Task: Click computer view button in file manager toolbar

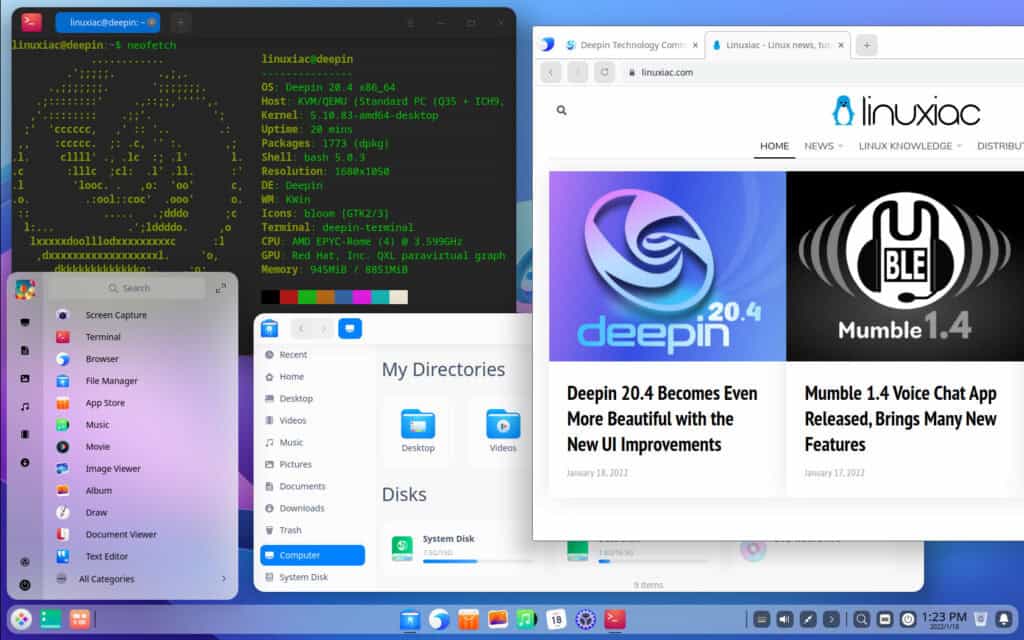Action: coord(350,328)
